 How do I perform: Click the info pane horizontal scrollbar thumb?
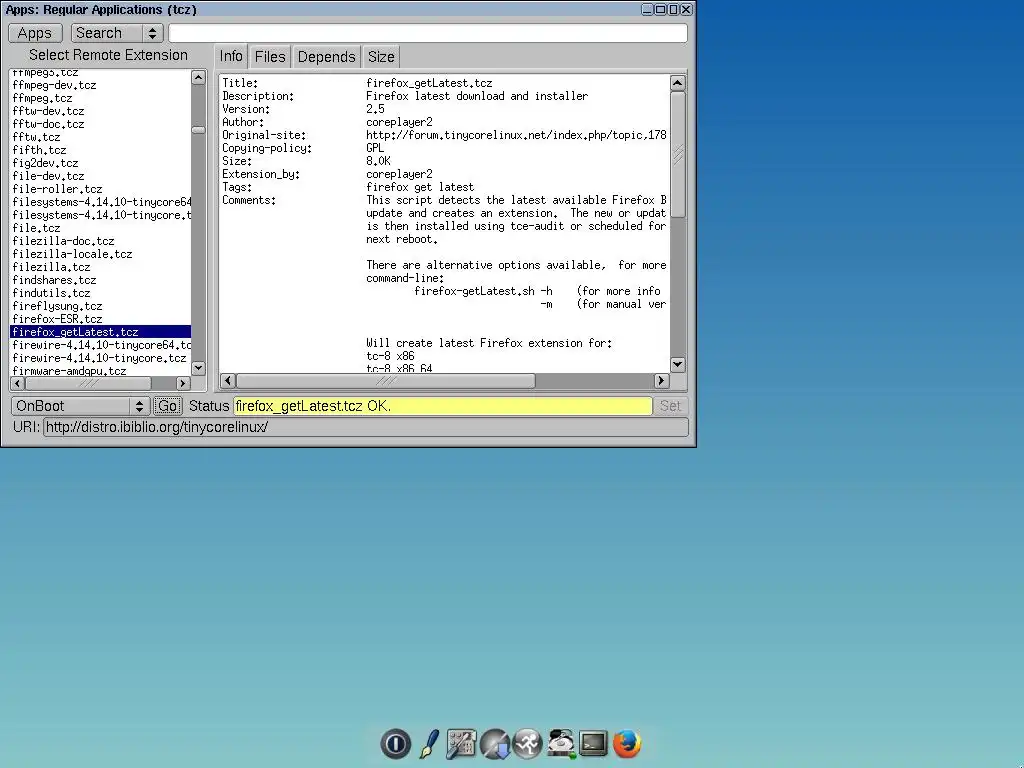click(x=385, y=381)
